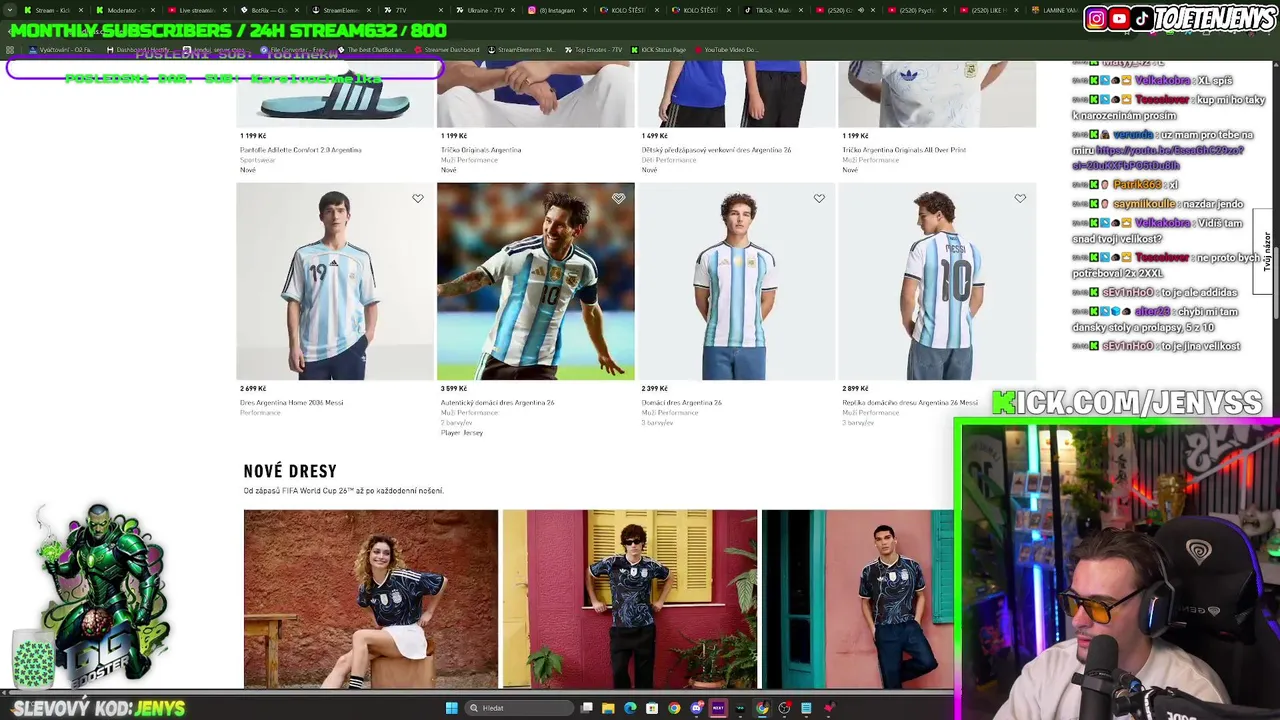Open the KICK Status Page bookmark
This screenshot has height=720, width=1280.
(x=659, y=50)
